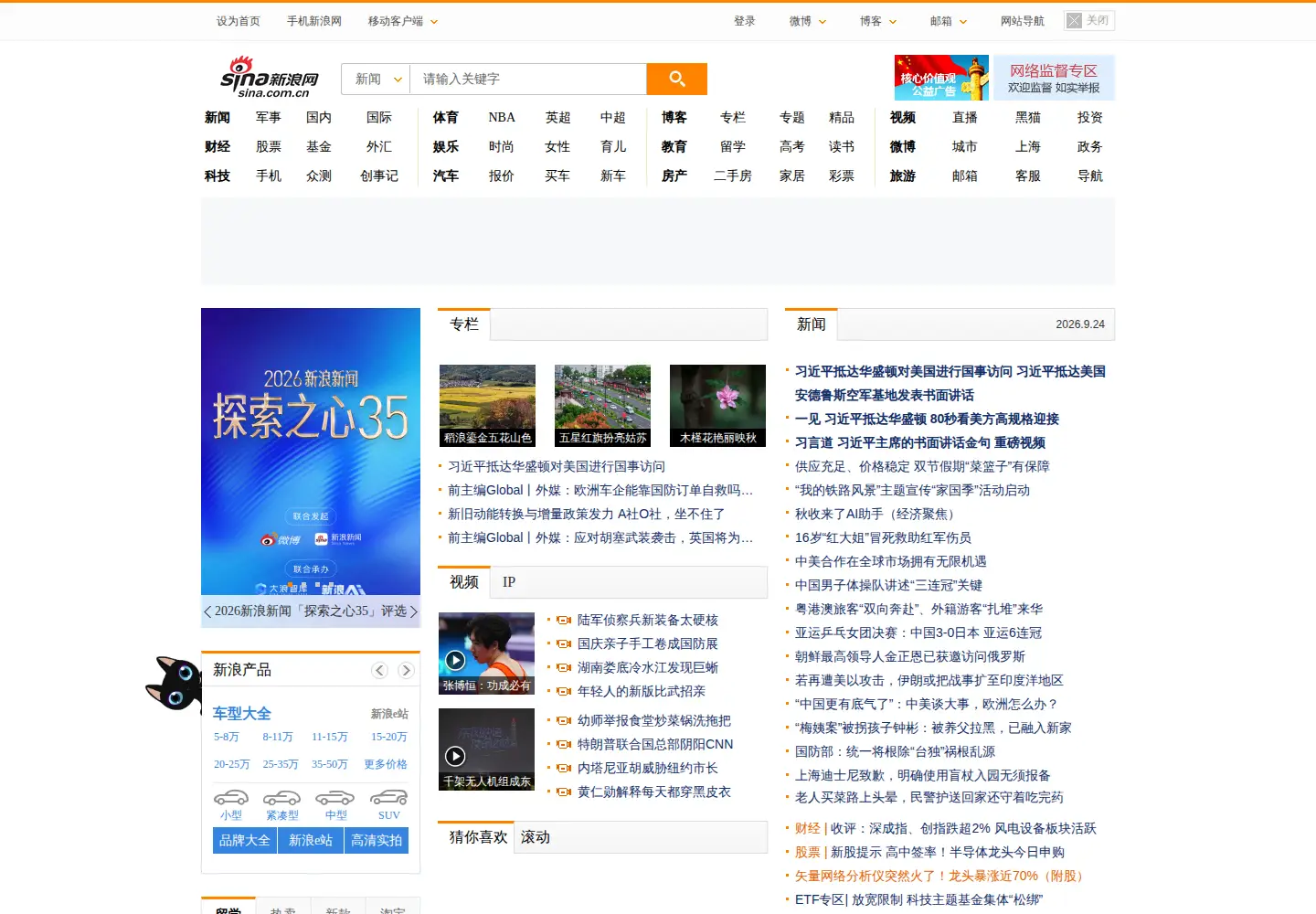Open the 木槿花艳丽映秋 photo thumbnail
1316x914 pixels.
point(717,406)
